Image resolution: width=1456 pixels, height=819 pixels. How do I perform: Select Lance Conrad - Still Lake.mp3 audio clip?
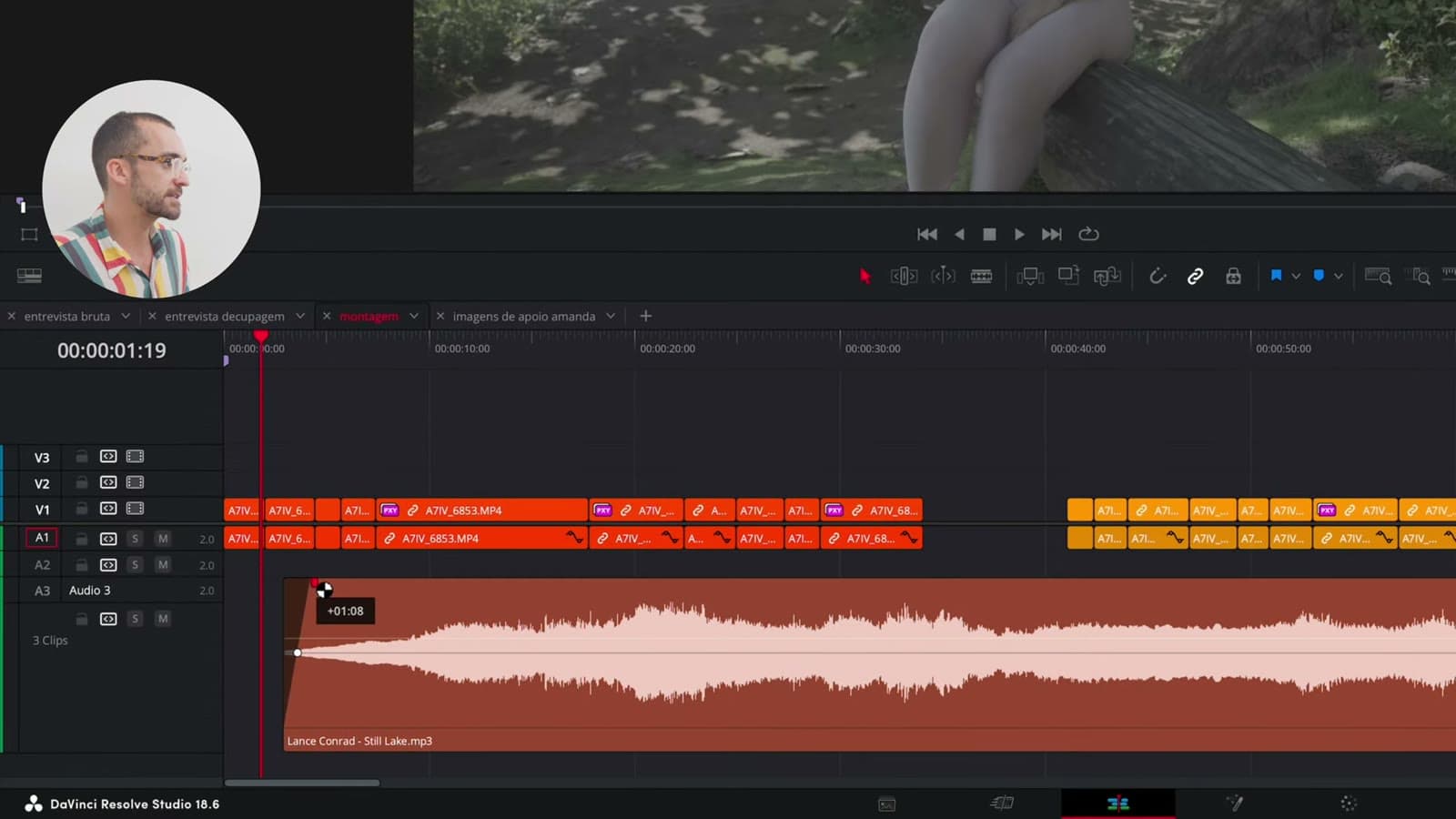[869, 664]
